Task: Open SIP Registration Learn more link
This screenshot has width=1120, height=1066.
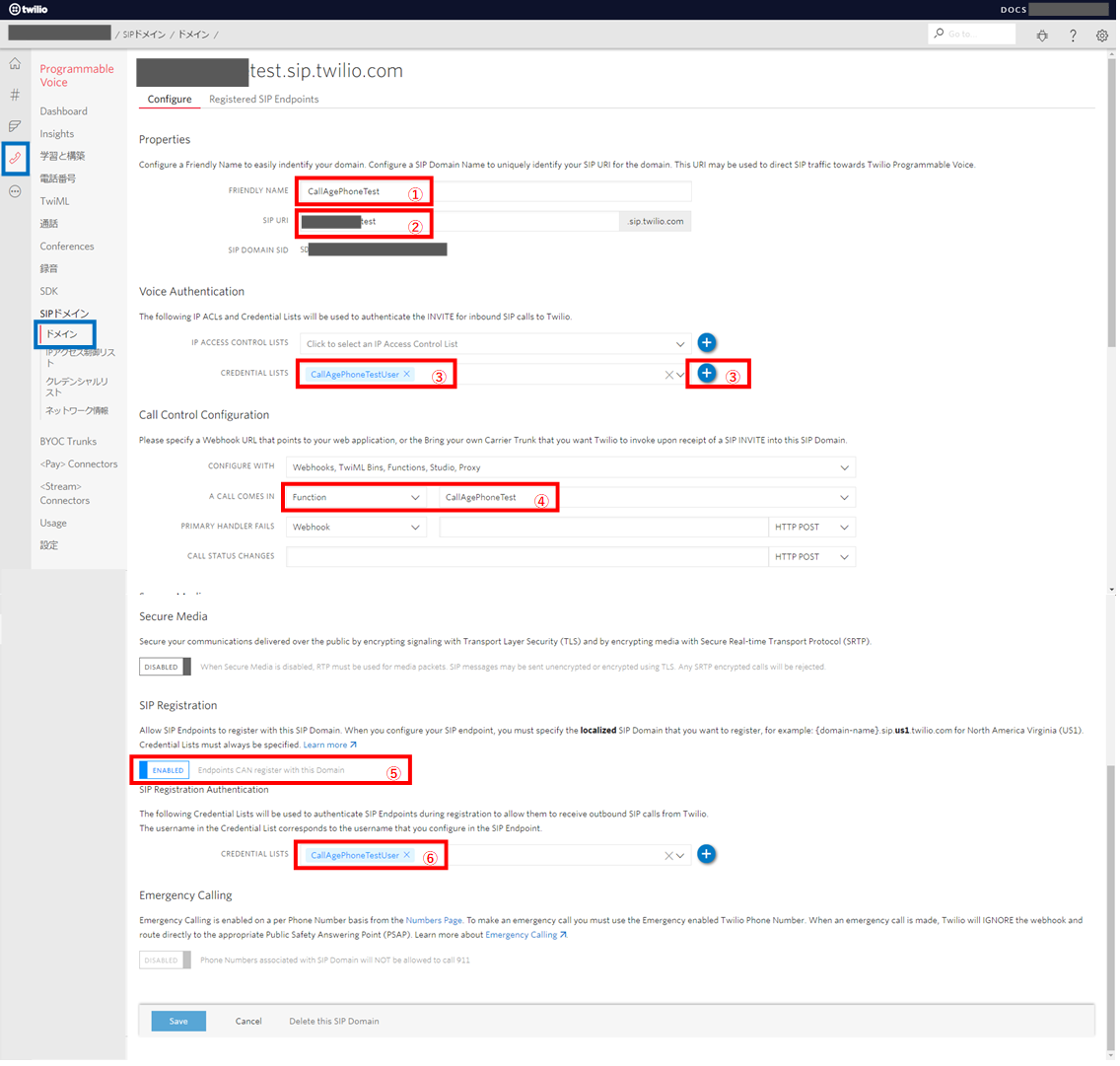Action: [x=330, y=746]
